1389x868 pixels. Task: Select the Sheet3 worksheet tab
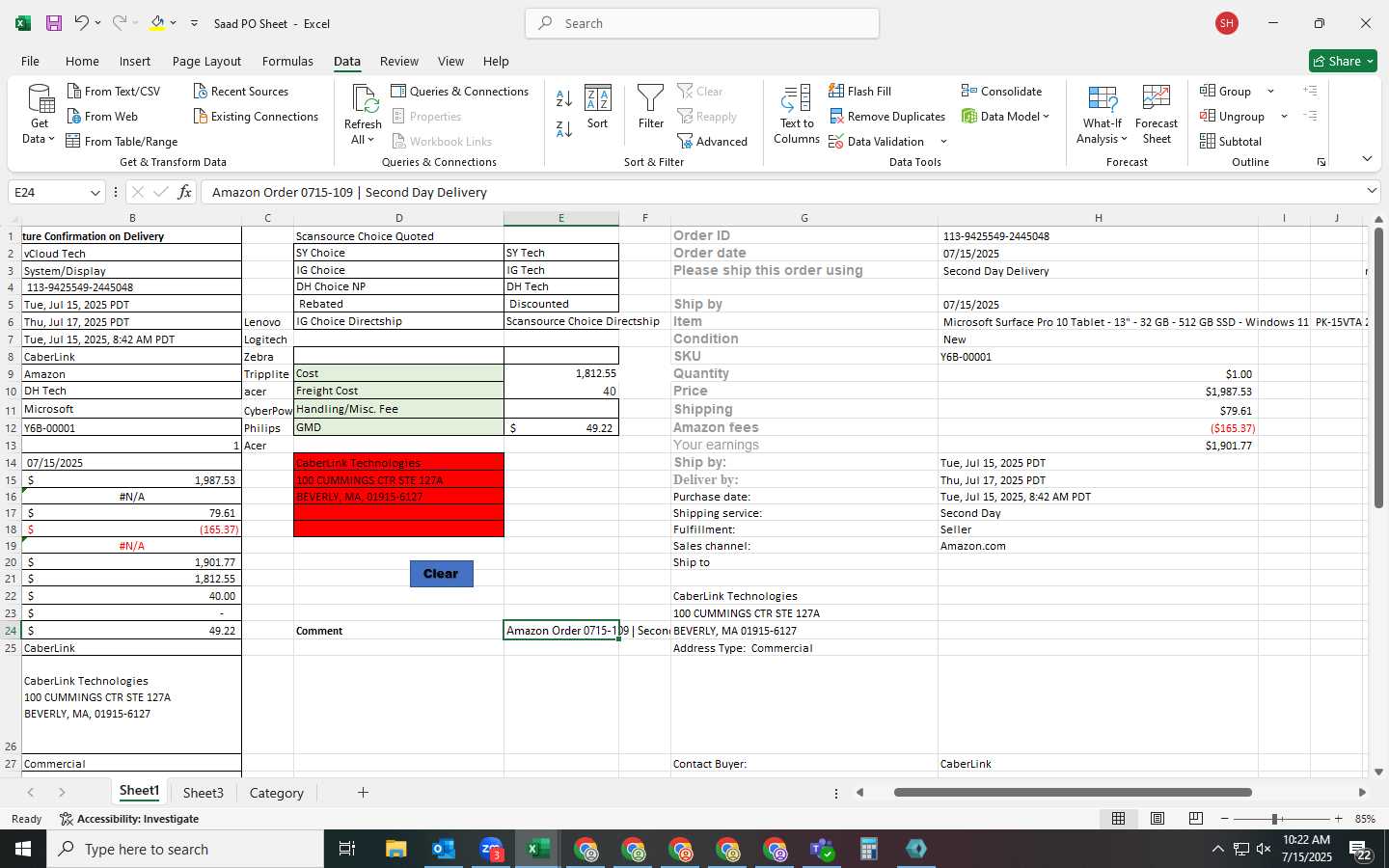coord(203,793)
